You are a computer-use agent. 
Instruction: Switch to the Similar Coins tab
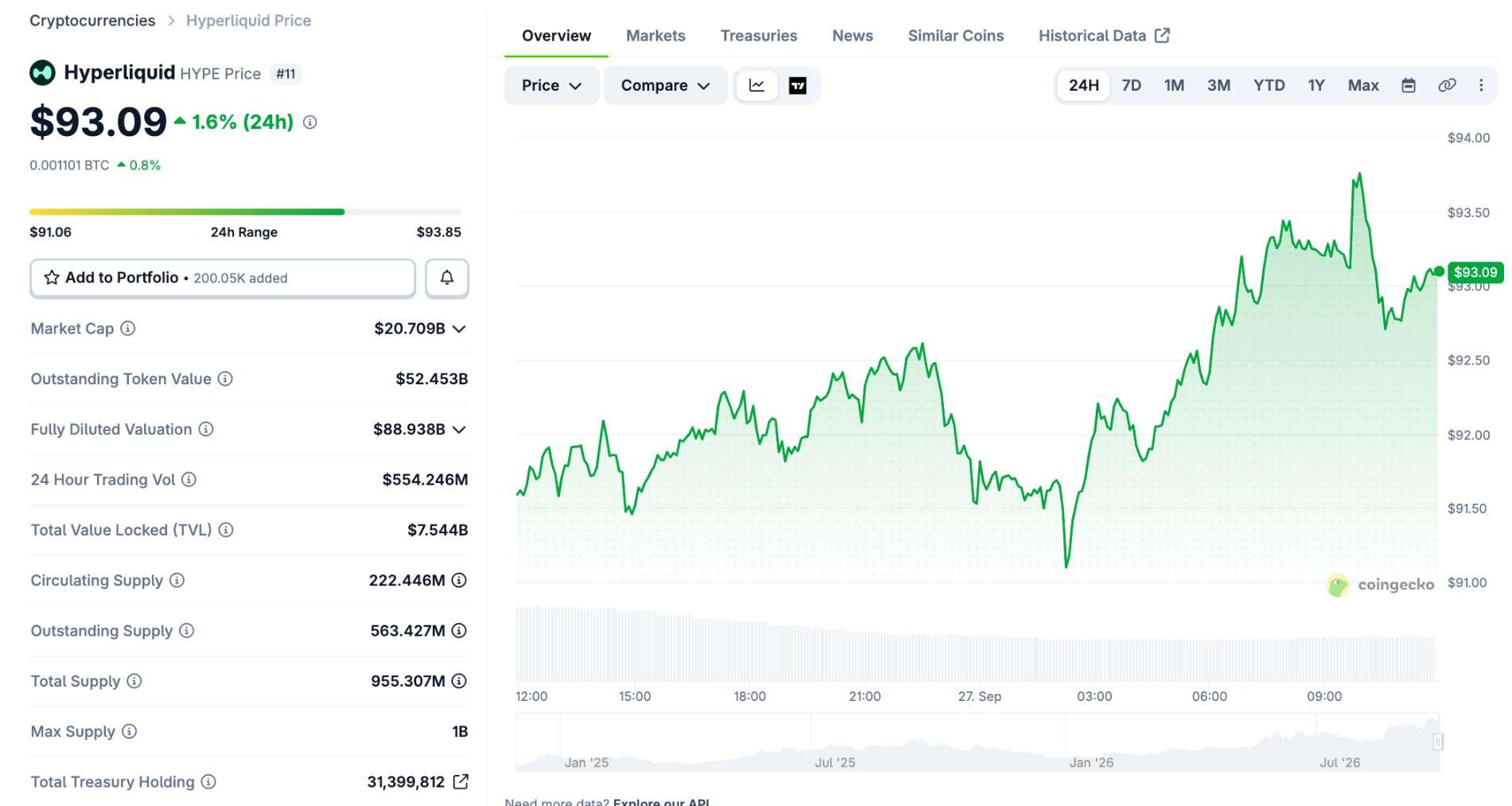click(x=956, y=36)
